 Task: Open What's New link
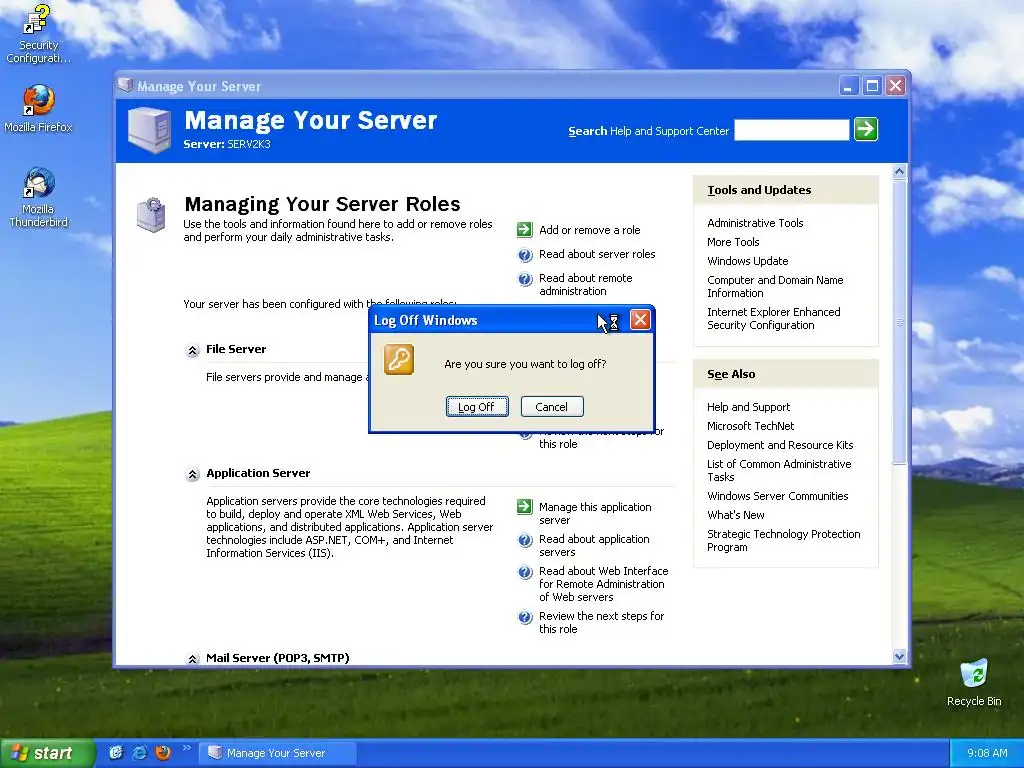pyautogui.click(x=735, y=515)
